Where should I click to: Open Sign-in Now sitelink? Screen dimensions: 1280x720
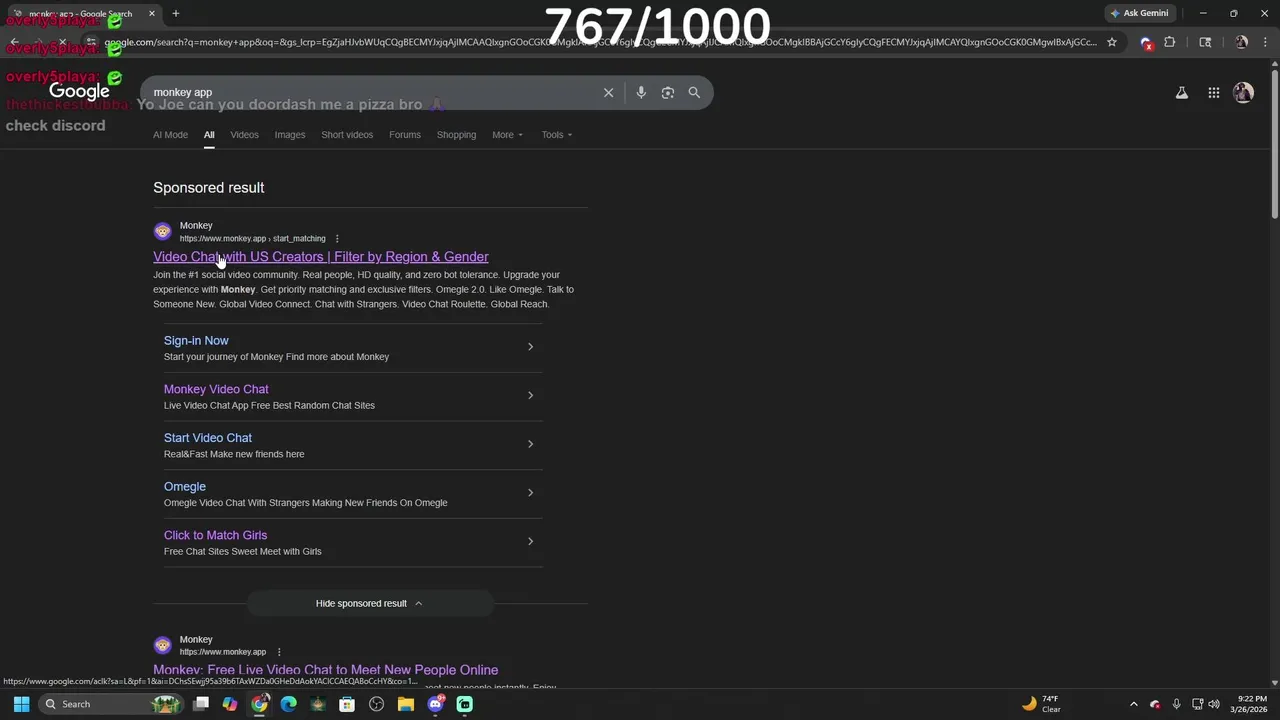click(x=196, y=341)
